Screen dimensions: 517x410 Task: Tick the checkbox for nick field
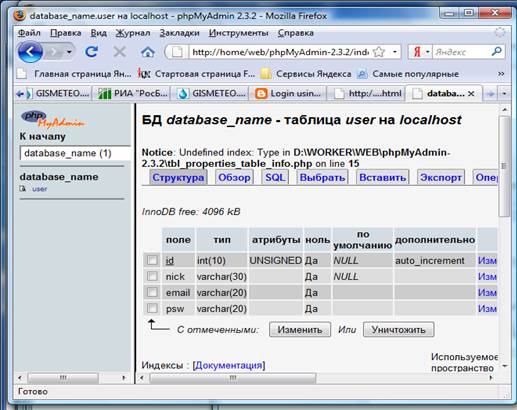point(152,276)
